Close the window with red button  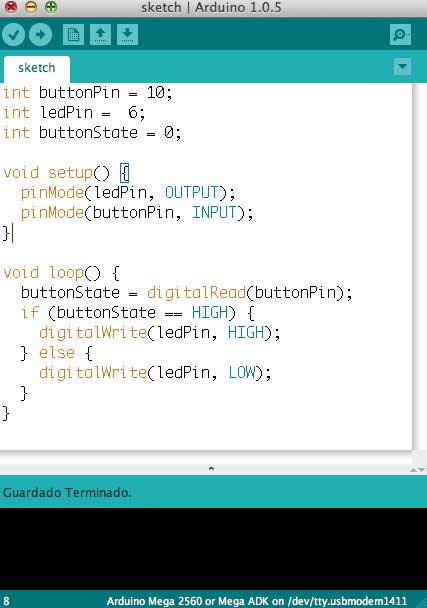click(11, 7)
